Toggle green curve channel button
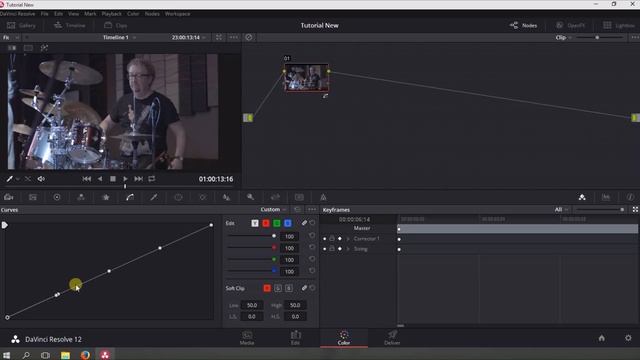This screenshot has height=360, width=640. pos(277,223)
